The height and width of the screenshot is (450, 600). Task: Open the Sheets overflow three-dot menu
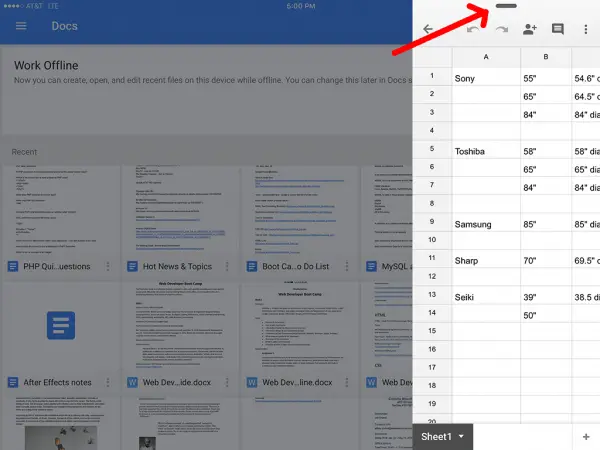(585, 29)
